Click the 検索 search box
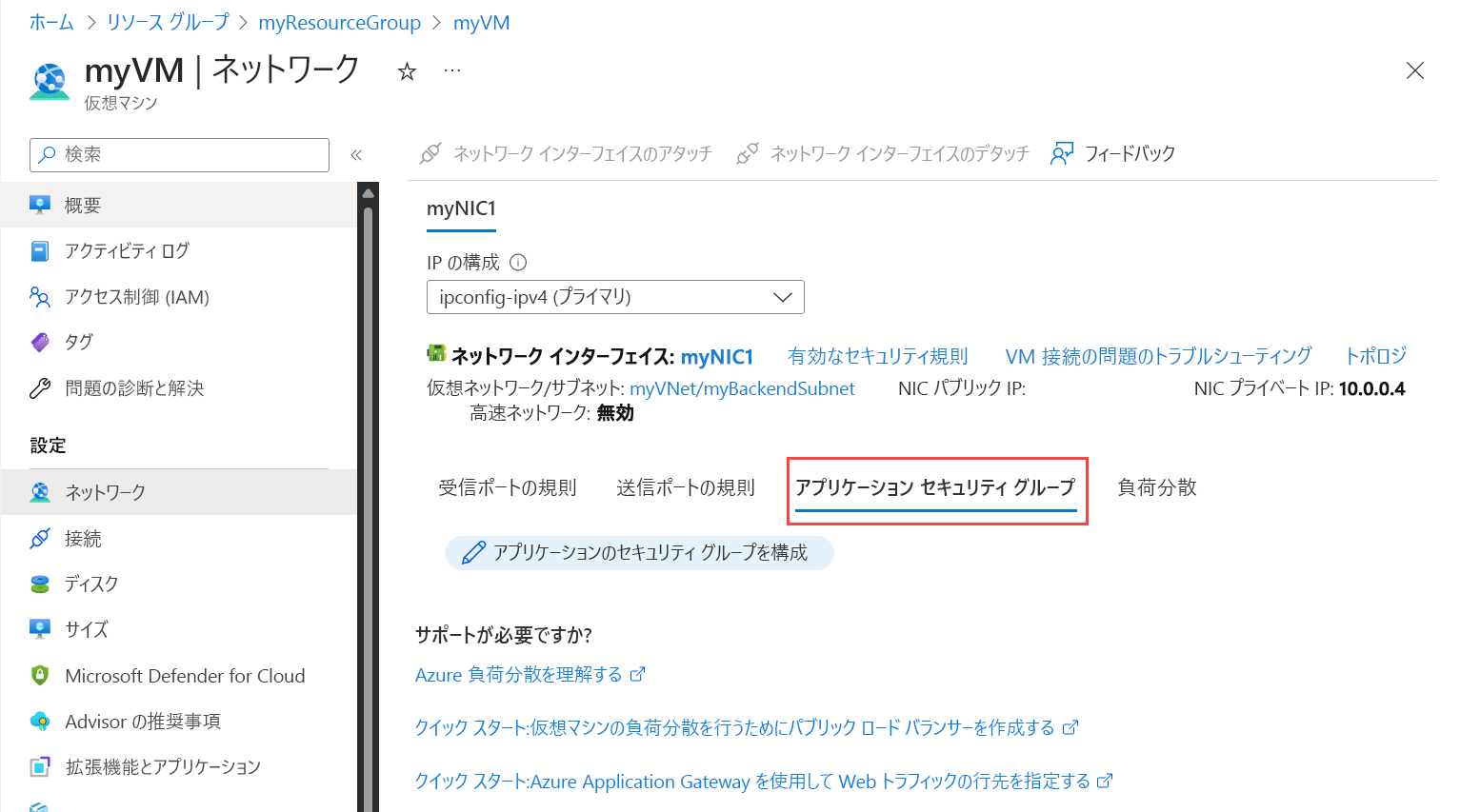 (178, 153)
